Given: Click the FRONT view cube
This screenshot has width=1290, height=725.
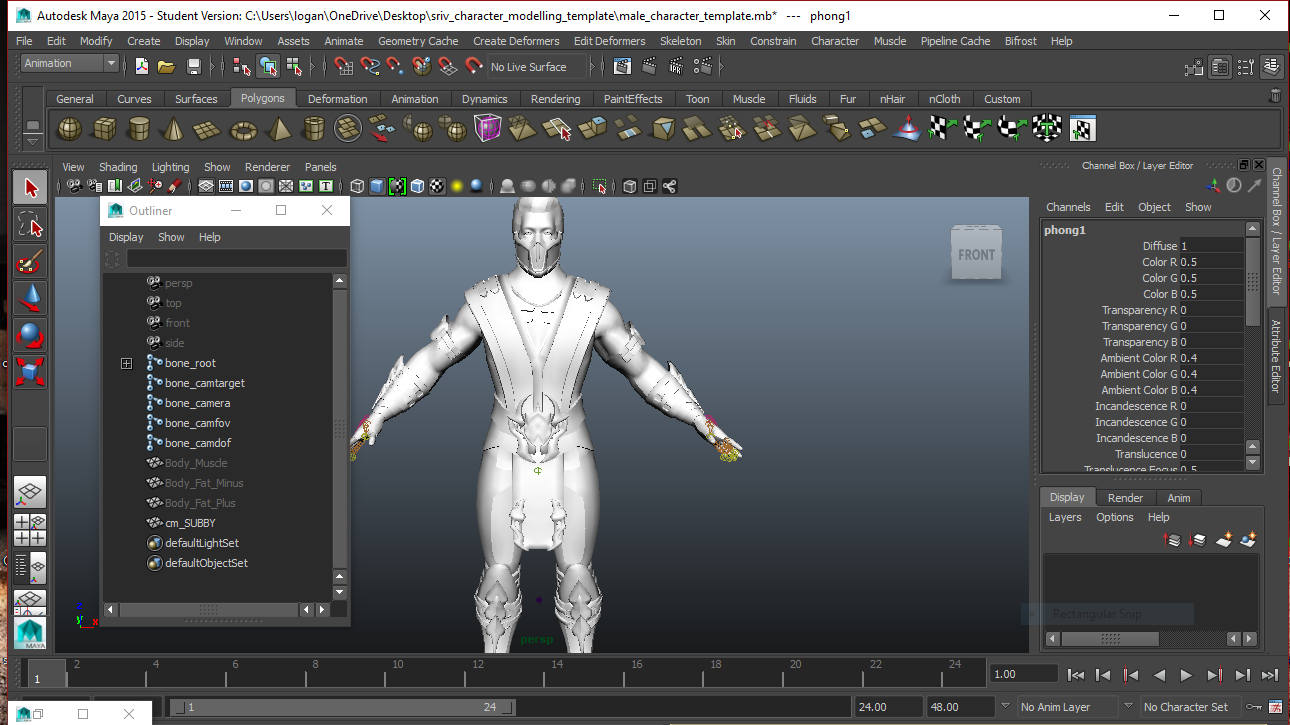Looking at the screenshot, I should pos(975,255).
